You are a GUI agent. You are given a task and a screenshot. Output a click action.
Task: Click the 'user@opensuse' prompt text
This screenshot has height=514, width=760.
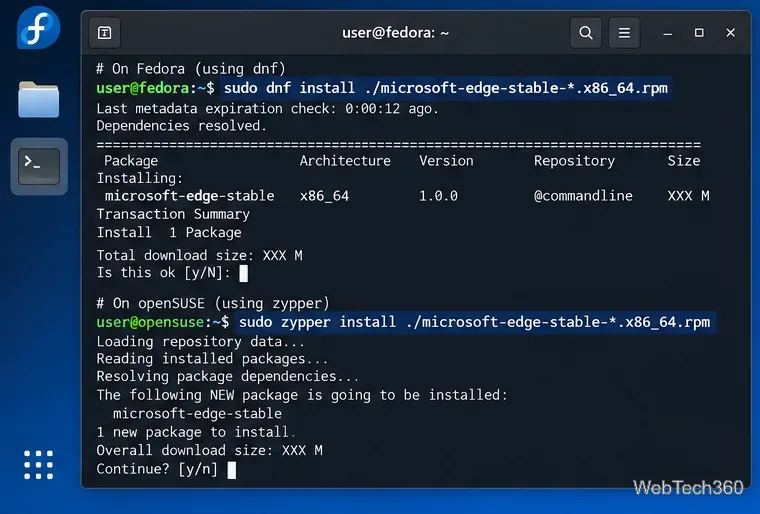(150, 322)
